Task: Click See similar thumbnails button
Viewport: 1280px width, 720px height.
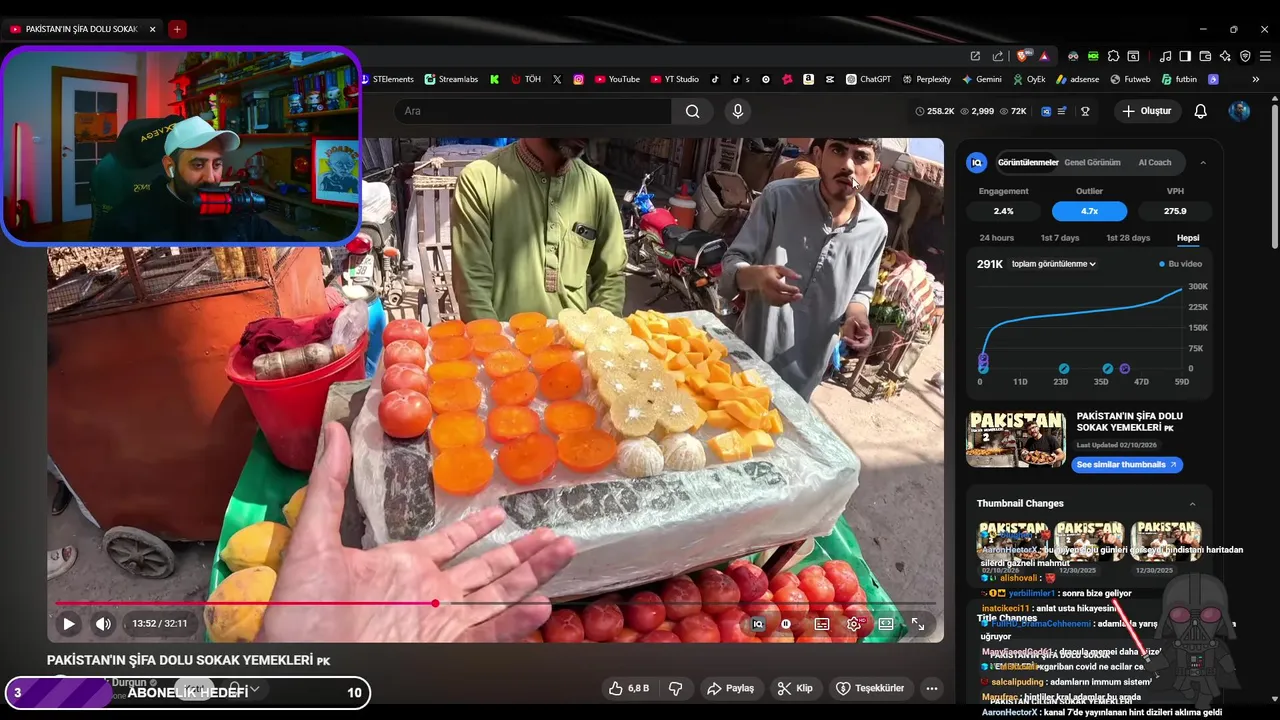Action: click(x=1126, y=465)
